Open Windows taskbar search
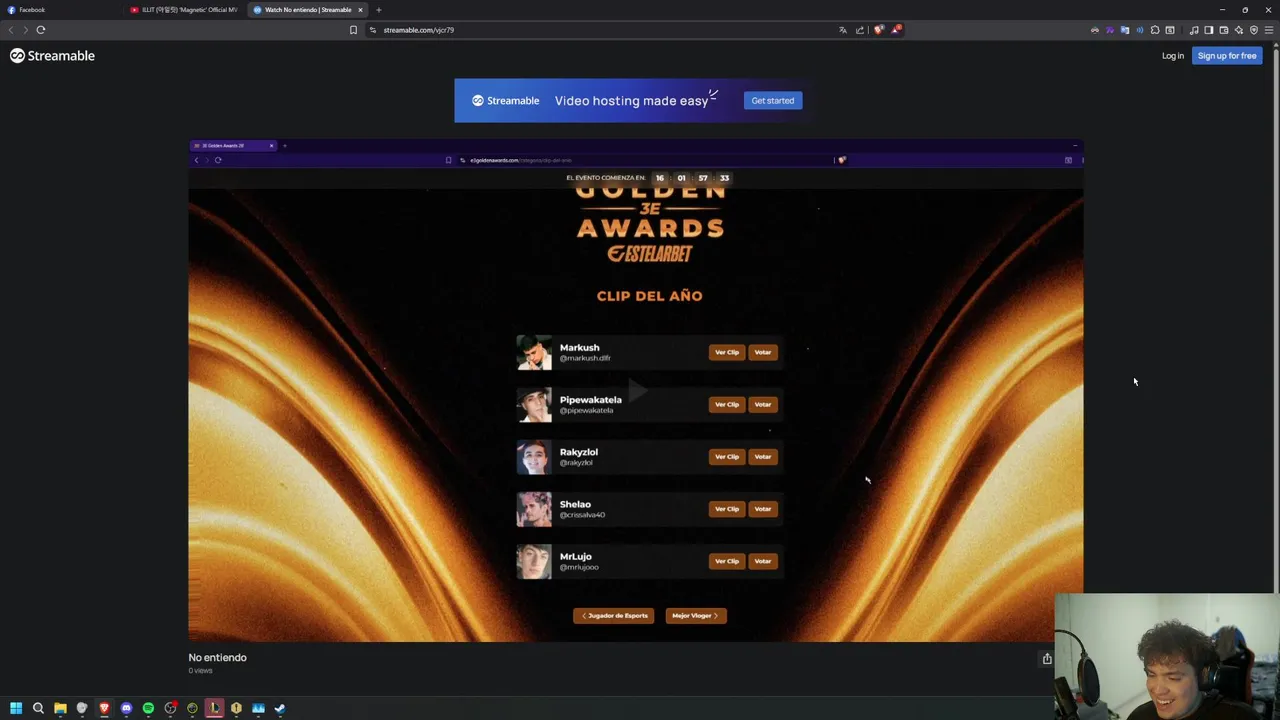 [38, 708]
